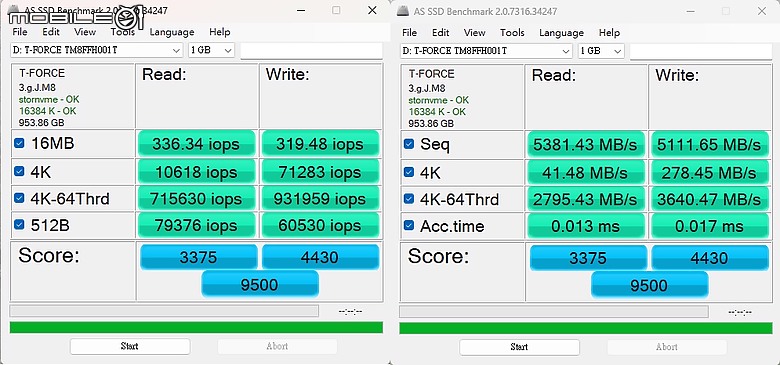Viewport: 780px width, 365px height.
Task: Click the green progress bar in right window
Action: (x=586, y=328)
